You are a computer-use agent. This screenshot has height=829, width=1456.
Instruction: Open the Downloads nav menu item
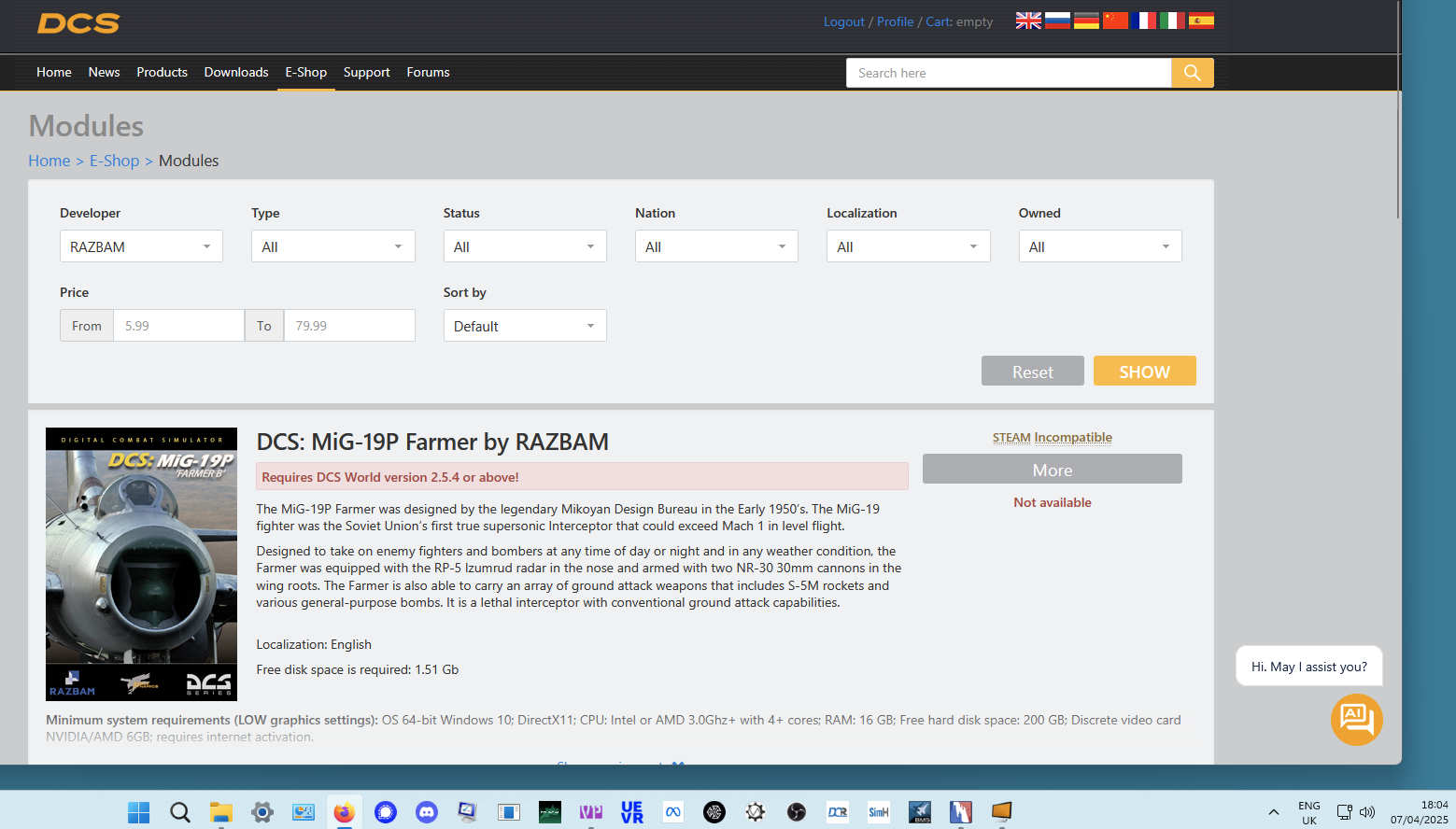[236, 72]
